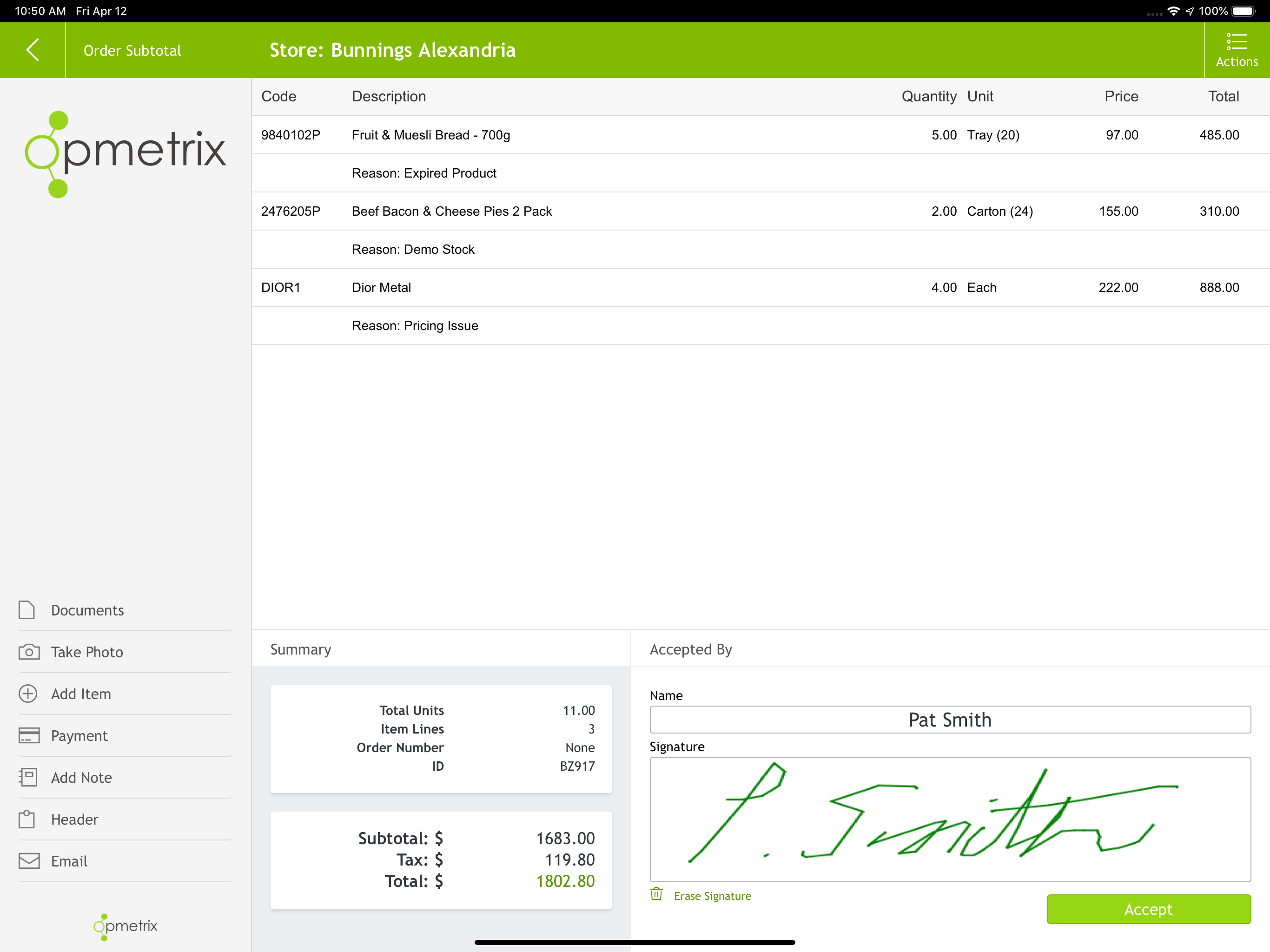The width and height of the screenshot is (1270, 952).
Task: Click Reason: Pricing Issue line
Action: click(x=415, y=325)
